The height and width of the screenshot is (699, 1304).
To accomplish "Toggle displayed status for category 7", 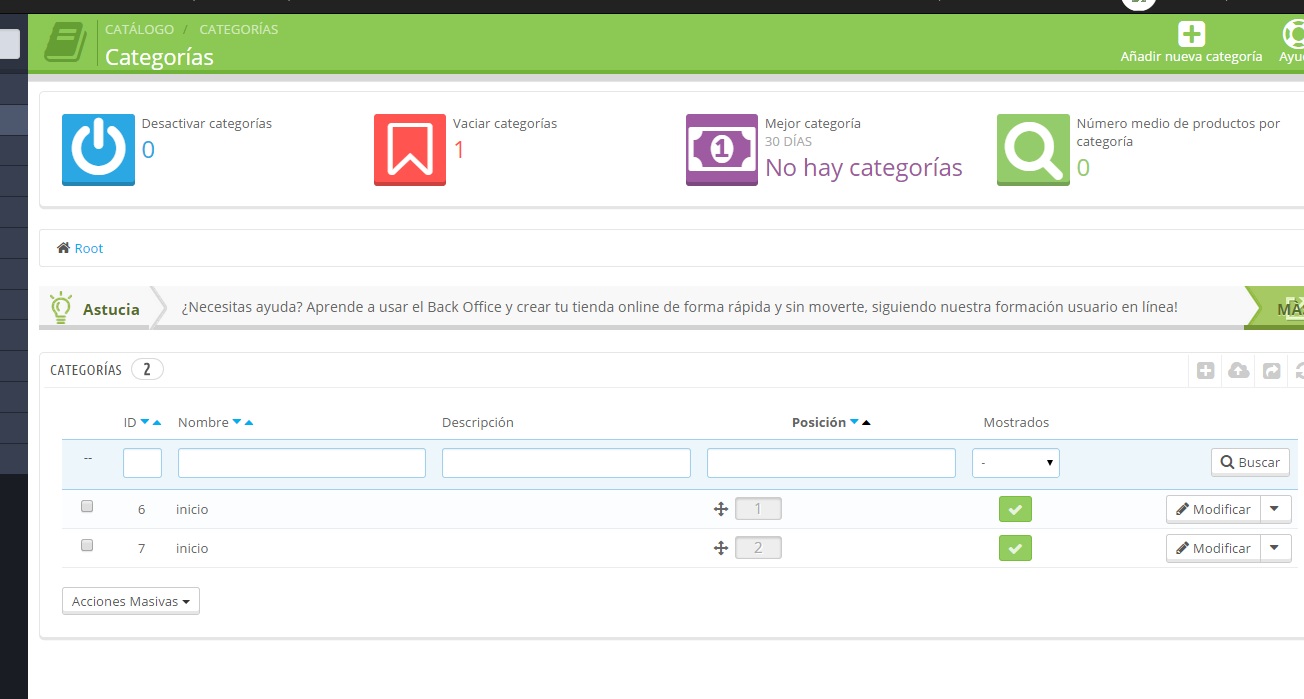I will (1015, 548).
